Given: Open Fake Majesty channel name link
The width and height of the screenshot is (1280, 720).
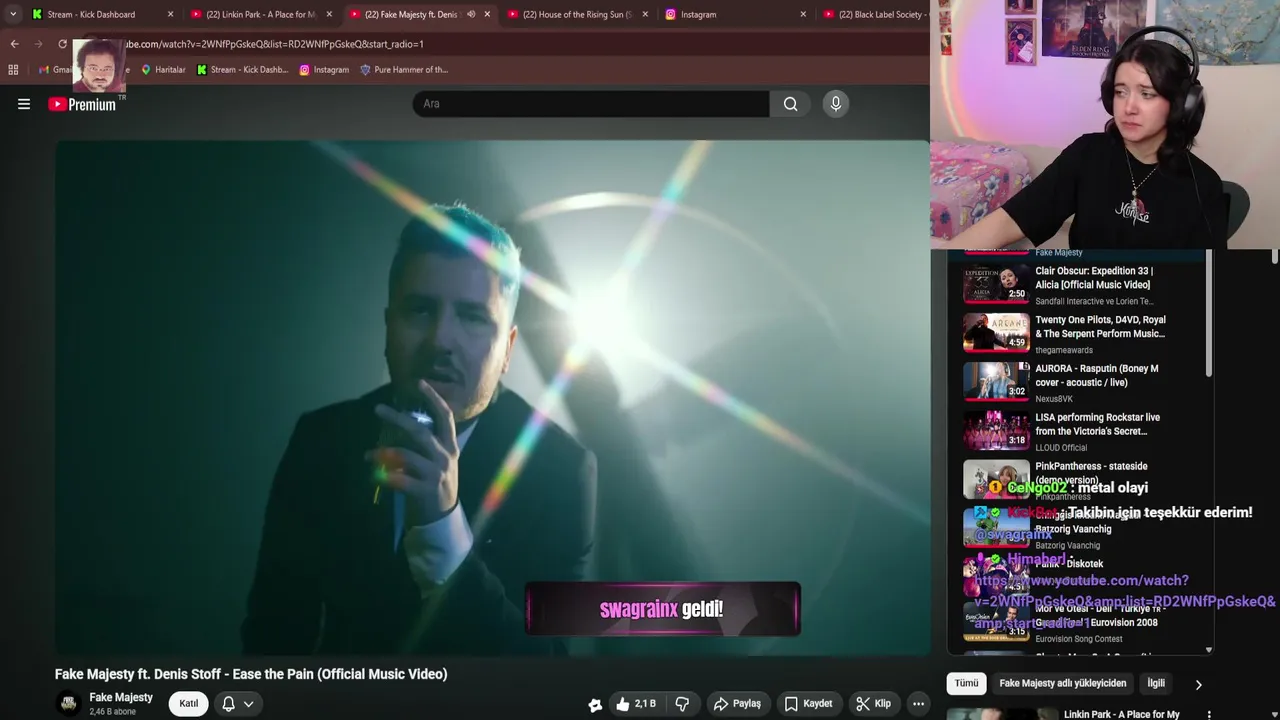Looking at the screenshot, I should click(121, 697).
